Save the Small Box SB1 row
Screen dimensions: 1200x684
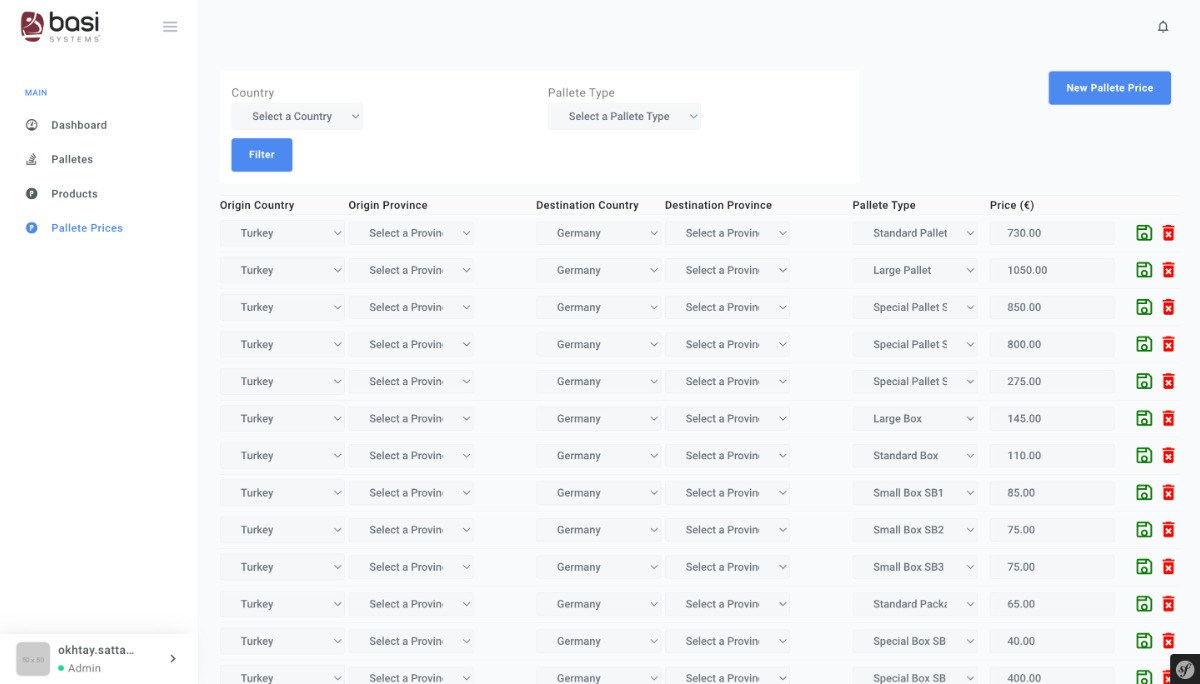coord(1144,493)
